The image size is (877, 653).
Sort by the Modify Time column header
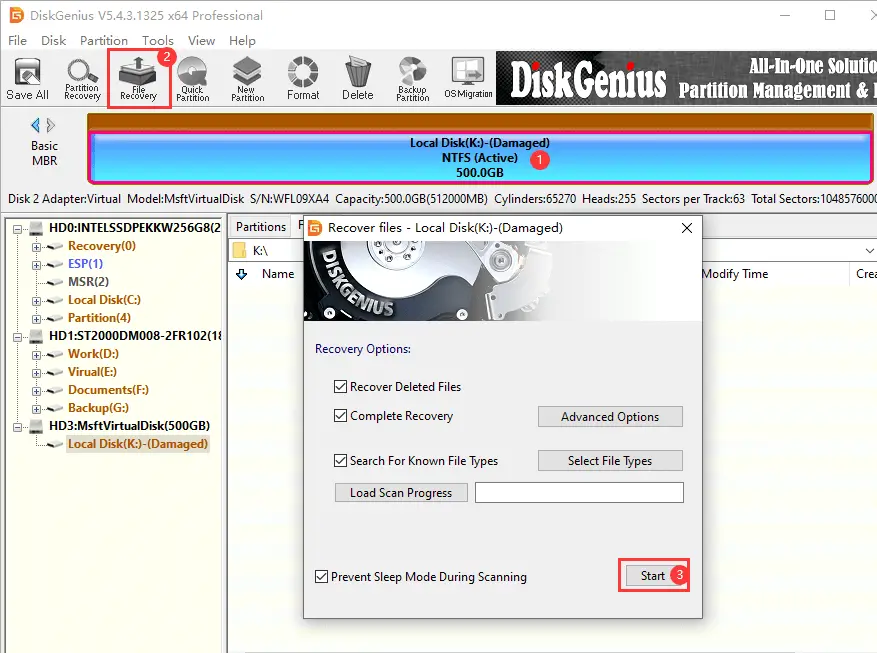(x=735, y=274)
